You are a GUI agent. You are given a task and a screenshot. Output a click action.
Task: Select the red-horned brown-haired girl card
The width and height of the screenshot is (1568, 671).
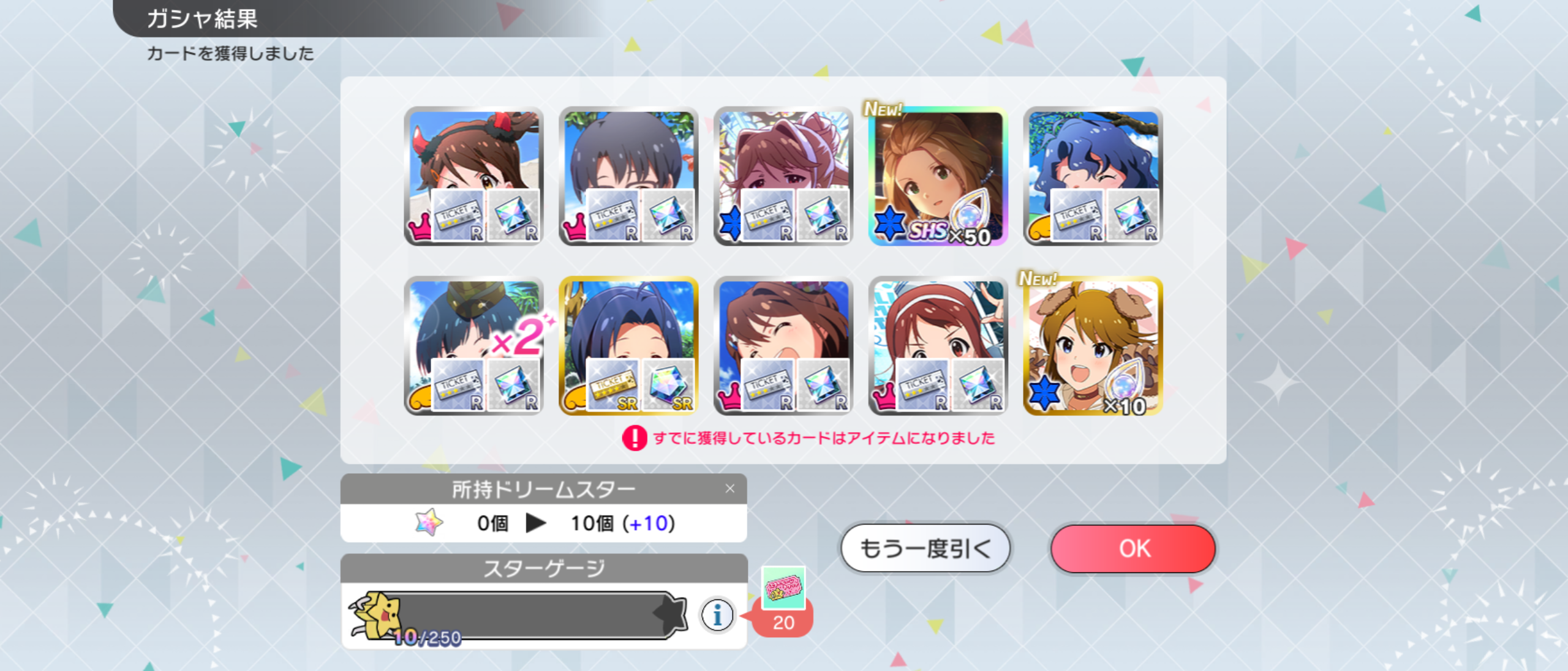473,176
